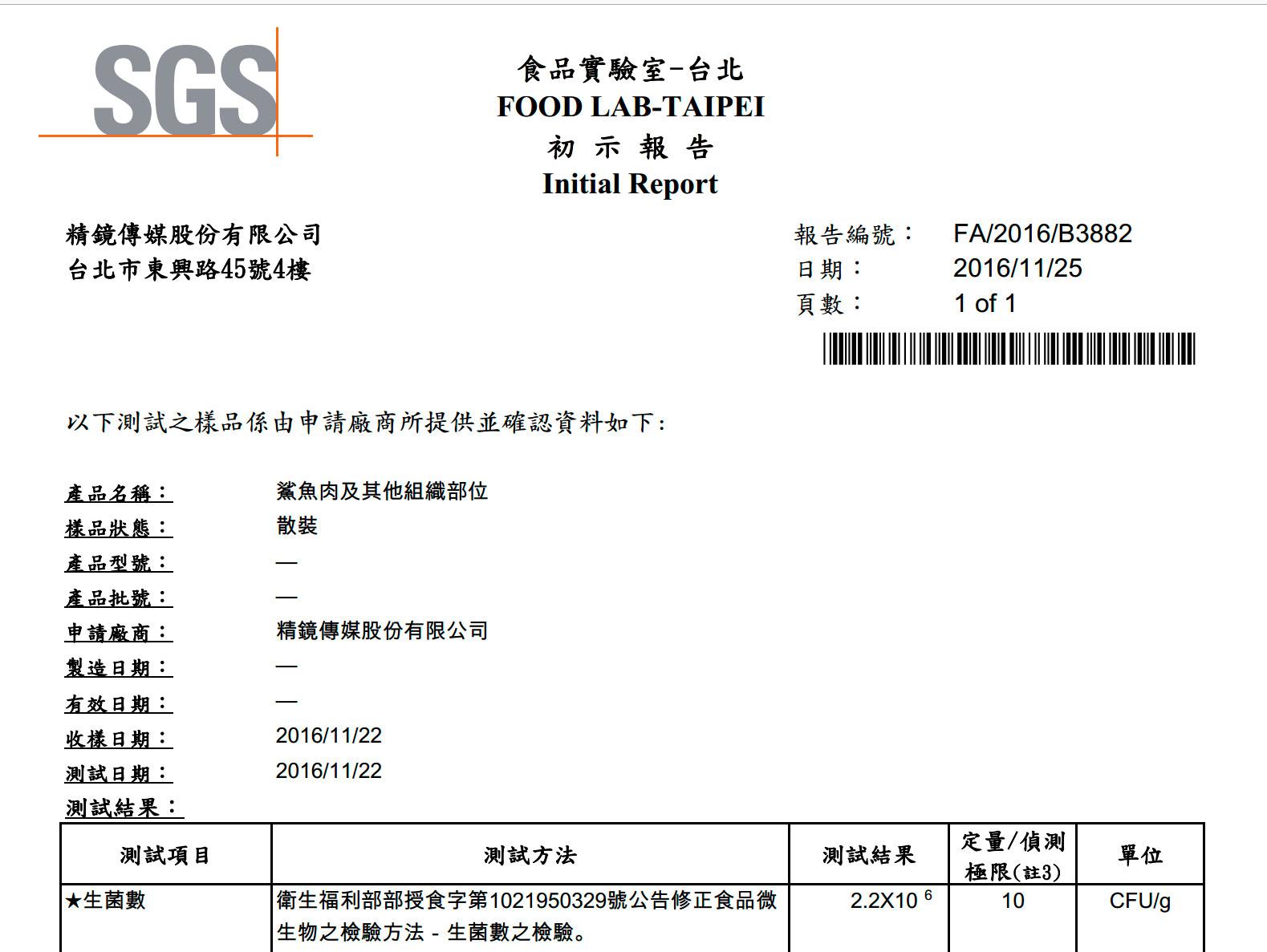Select report date 2016/11/25

point(1017,268)
